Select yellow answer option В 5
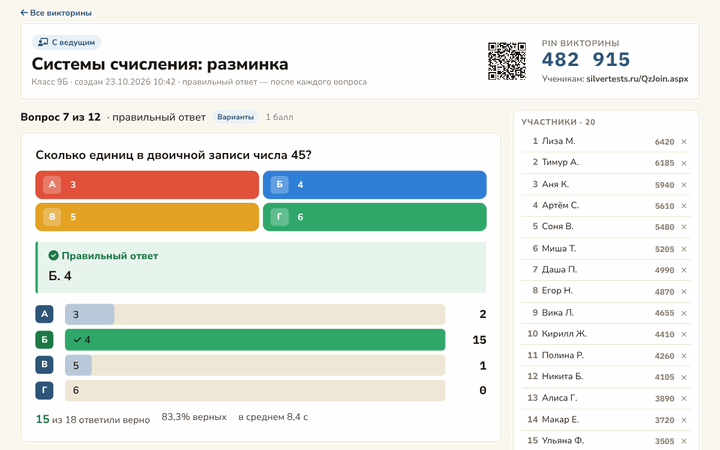 click(147, 217)
